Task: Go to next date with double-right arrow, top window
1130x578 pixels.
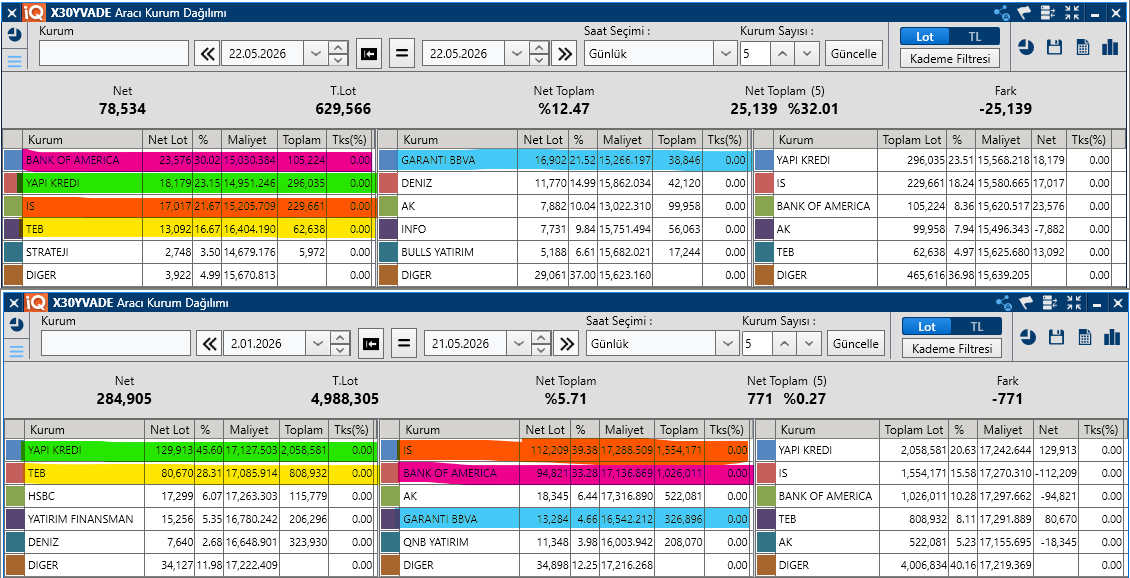Action: click(x=566, y=53)
